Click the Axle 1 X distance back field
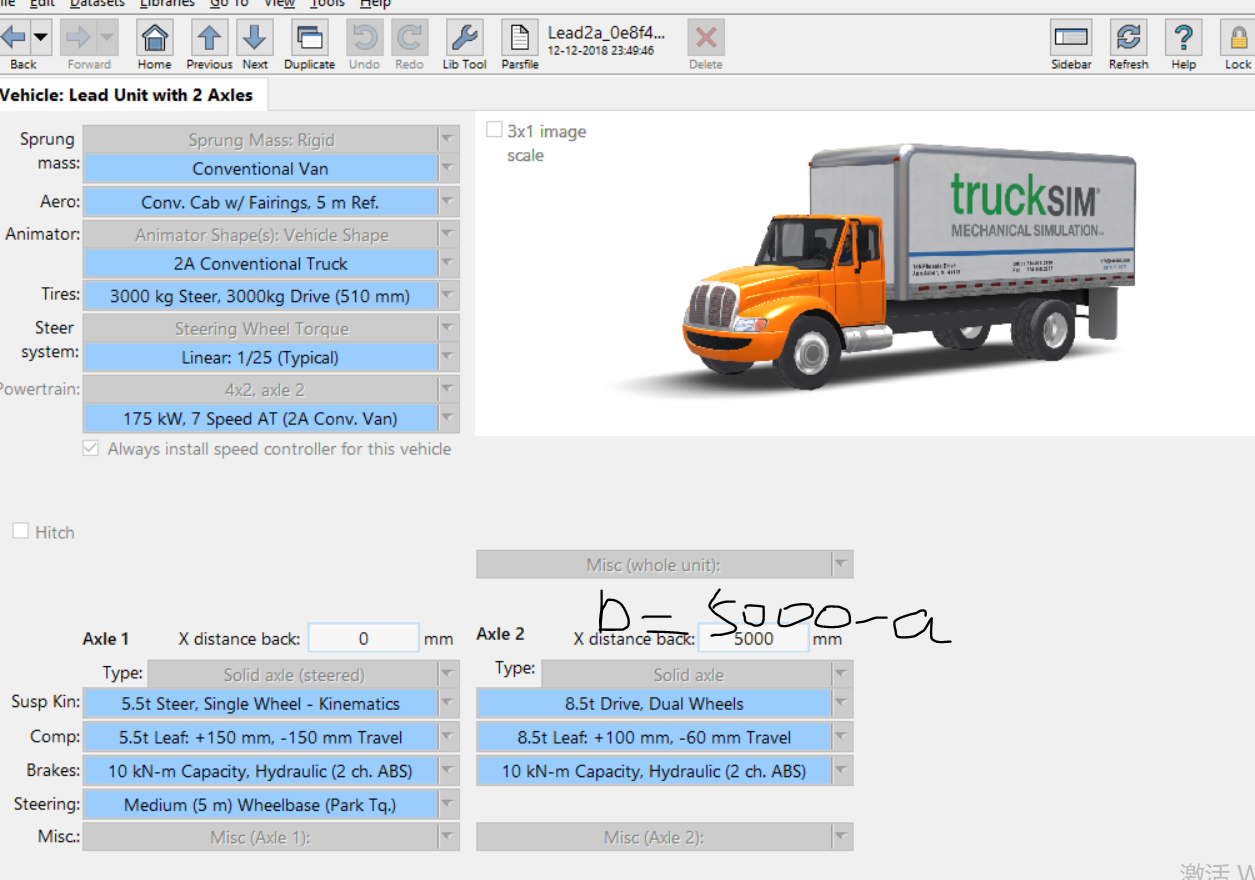This screenshot has height=880, width=1255. pos(363,637)
